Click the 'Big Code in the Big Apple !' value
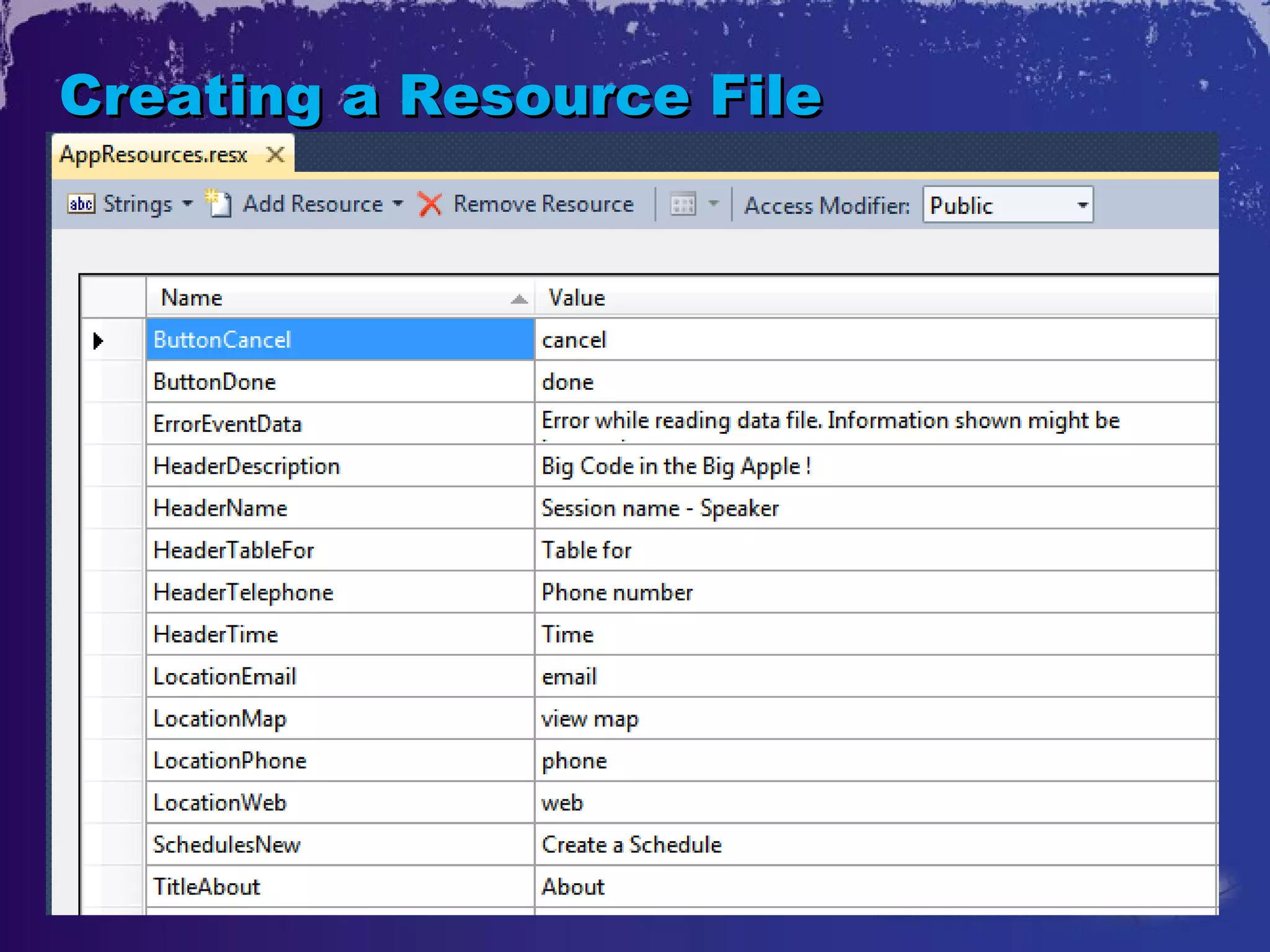The image size is (1270, 952). (875, 466)
